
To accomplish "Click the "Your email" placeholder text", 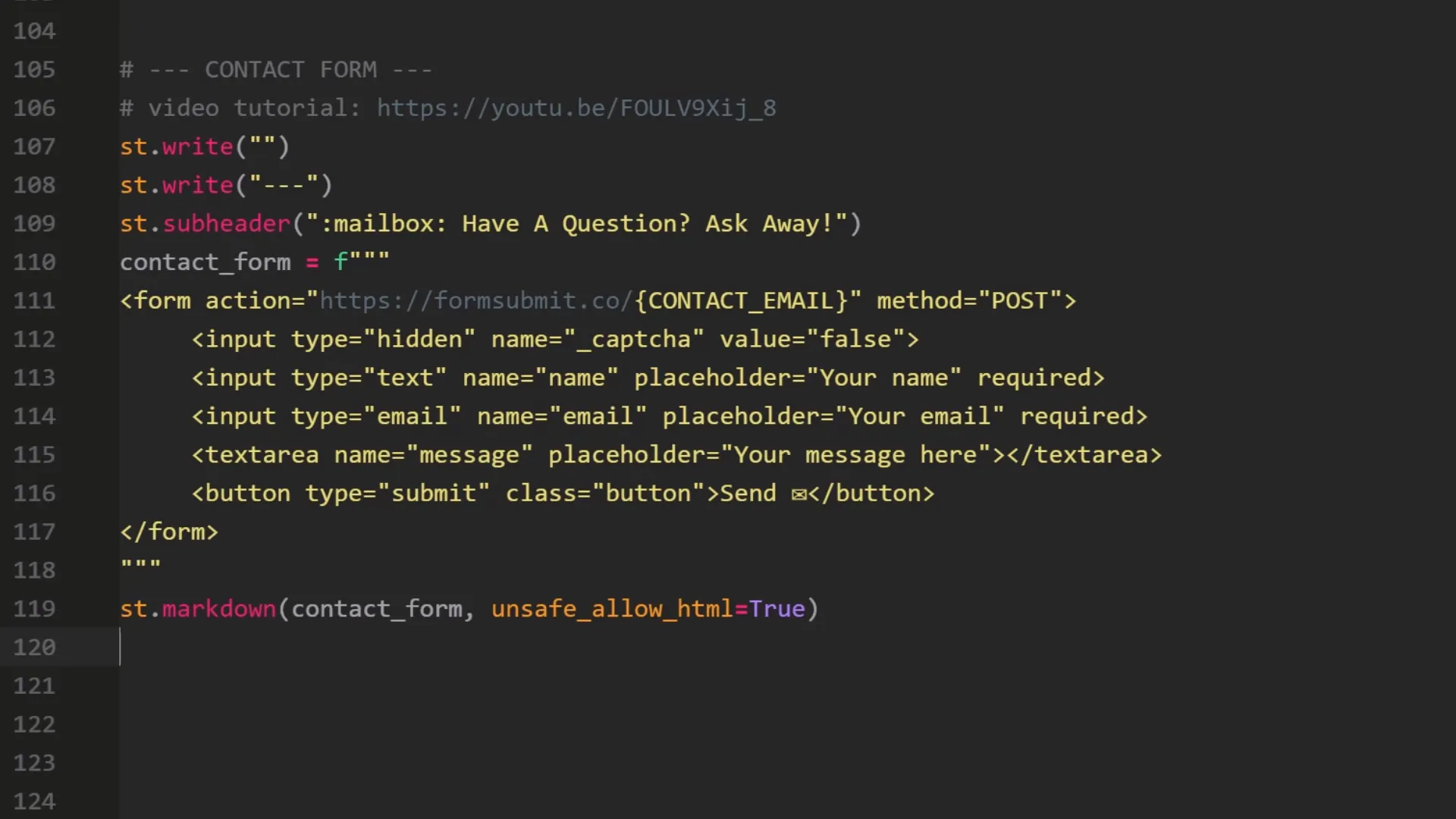I will pos(926,416).
